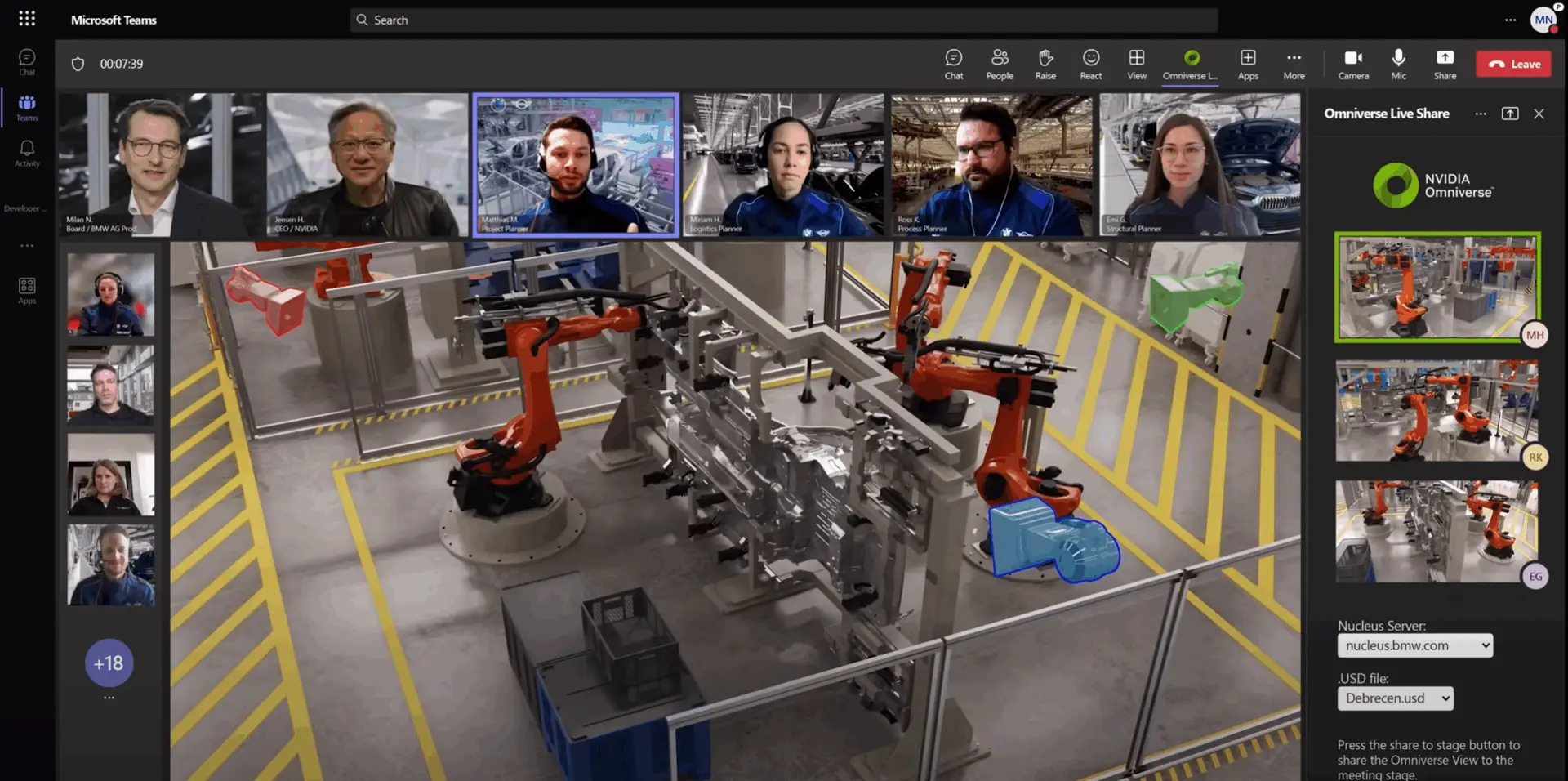Open More meeting options
1568x781 pixels.
[x=1293, y=64]
